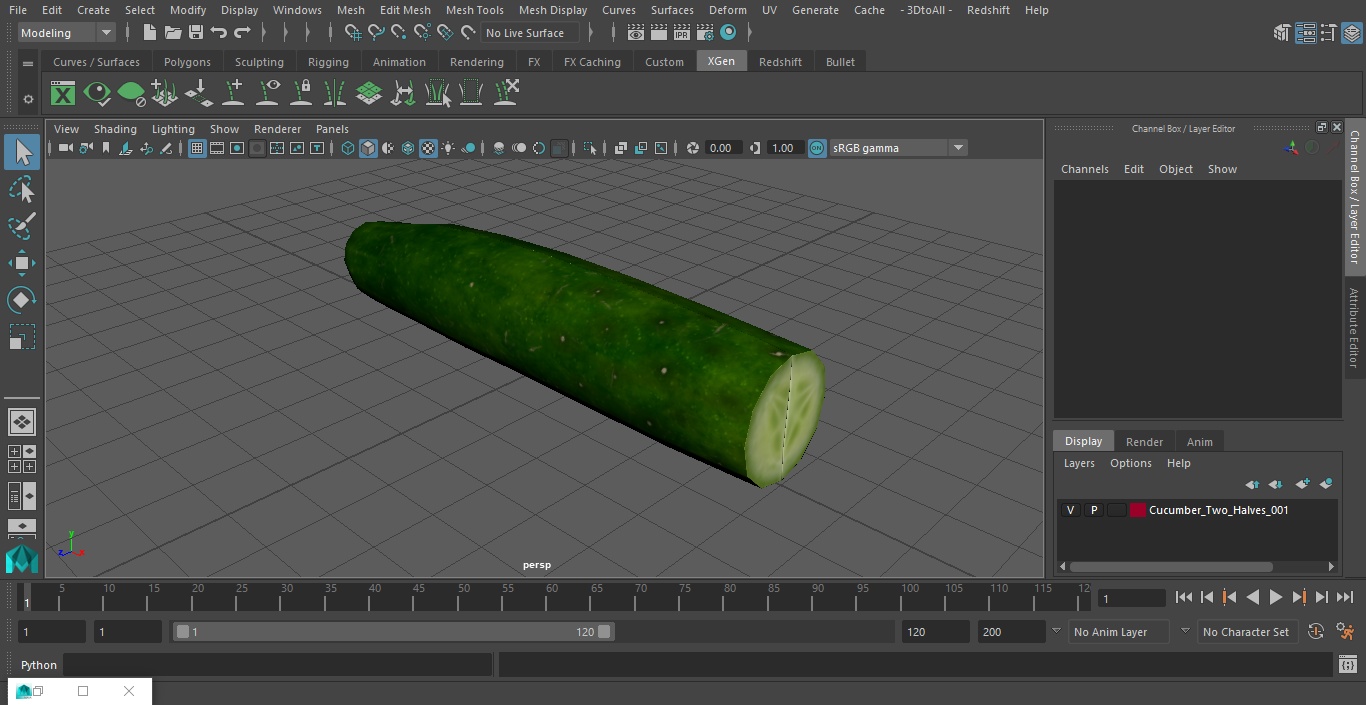Click the current frame input field
Image resolution: width=1366 pixels, height=705 pixels.
pyautogui.click(x=1132, y=598)
